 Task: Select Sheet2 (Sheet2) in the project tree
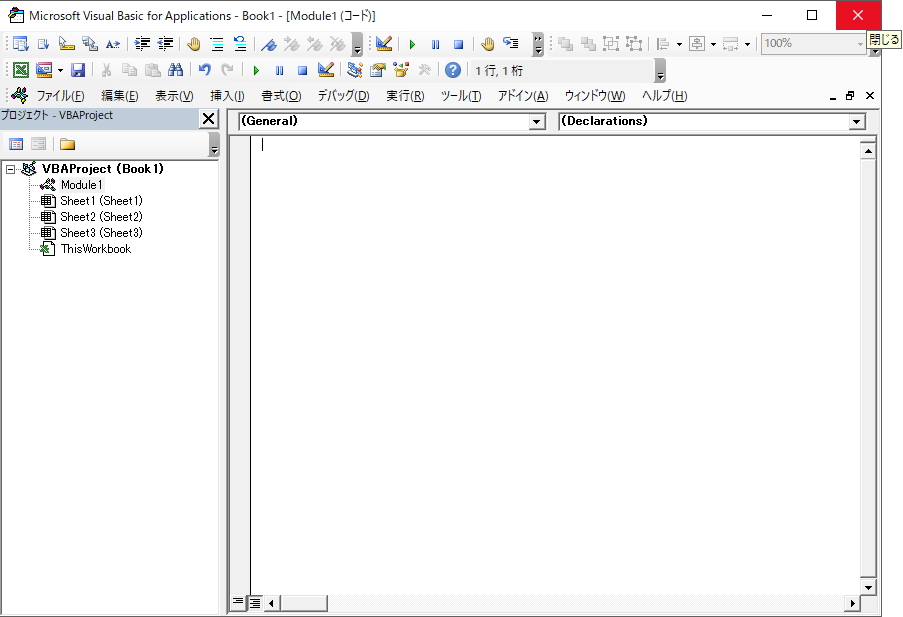click(101, 217)
